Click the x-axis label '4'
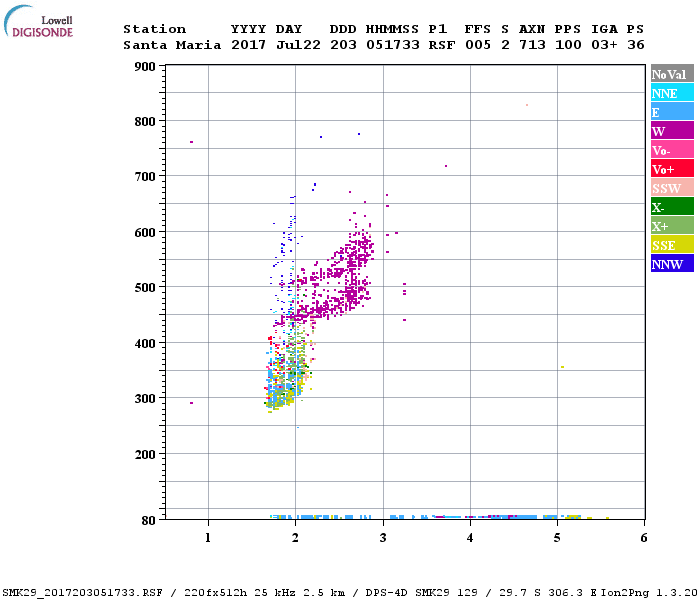 pos(470,538)
